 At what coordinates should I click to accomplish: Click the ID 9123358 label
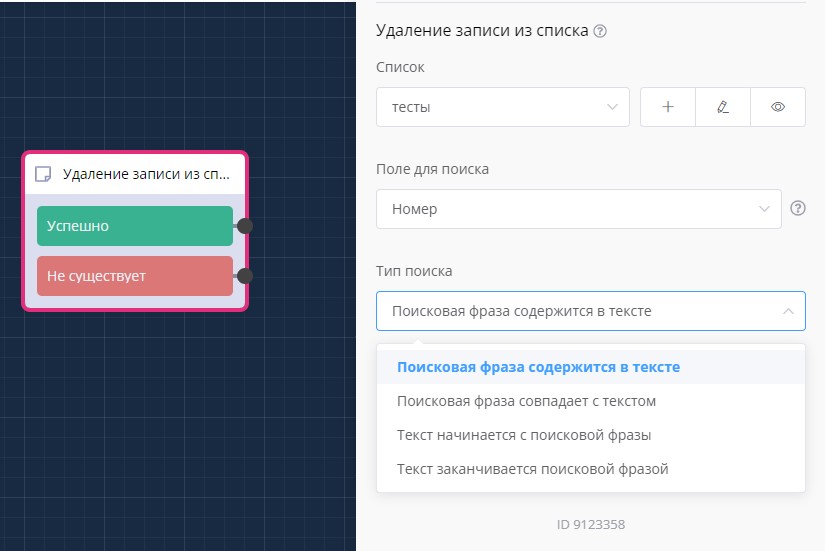coord(590,524)
